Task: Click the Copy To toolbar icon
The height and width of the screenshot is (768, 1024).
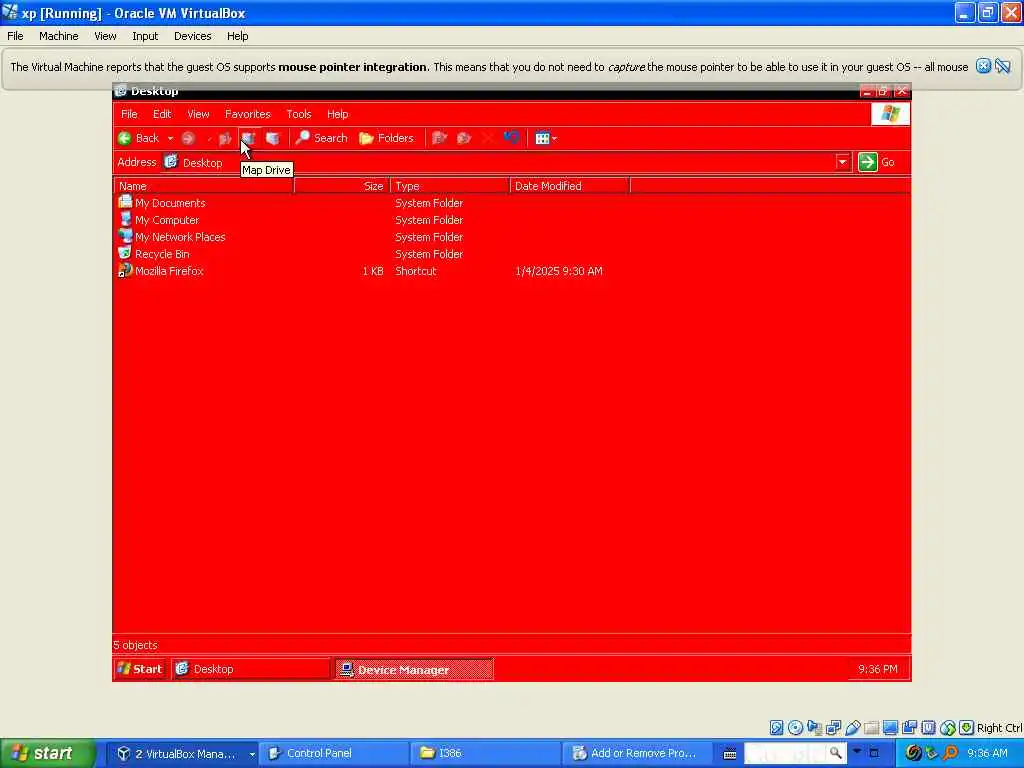Action: point(464,138)
